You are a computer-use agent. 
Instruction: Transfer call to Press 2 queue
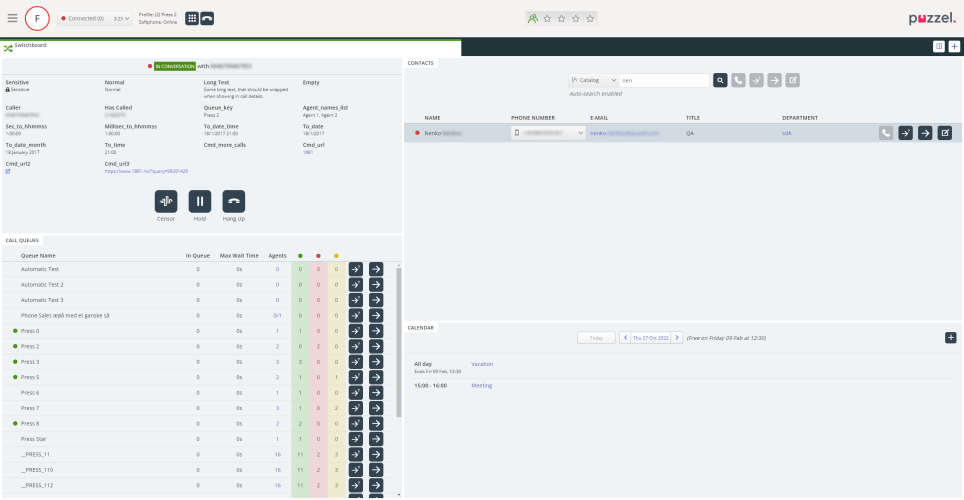pos(376,346)
